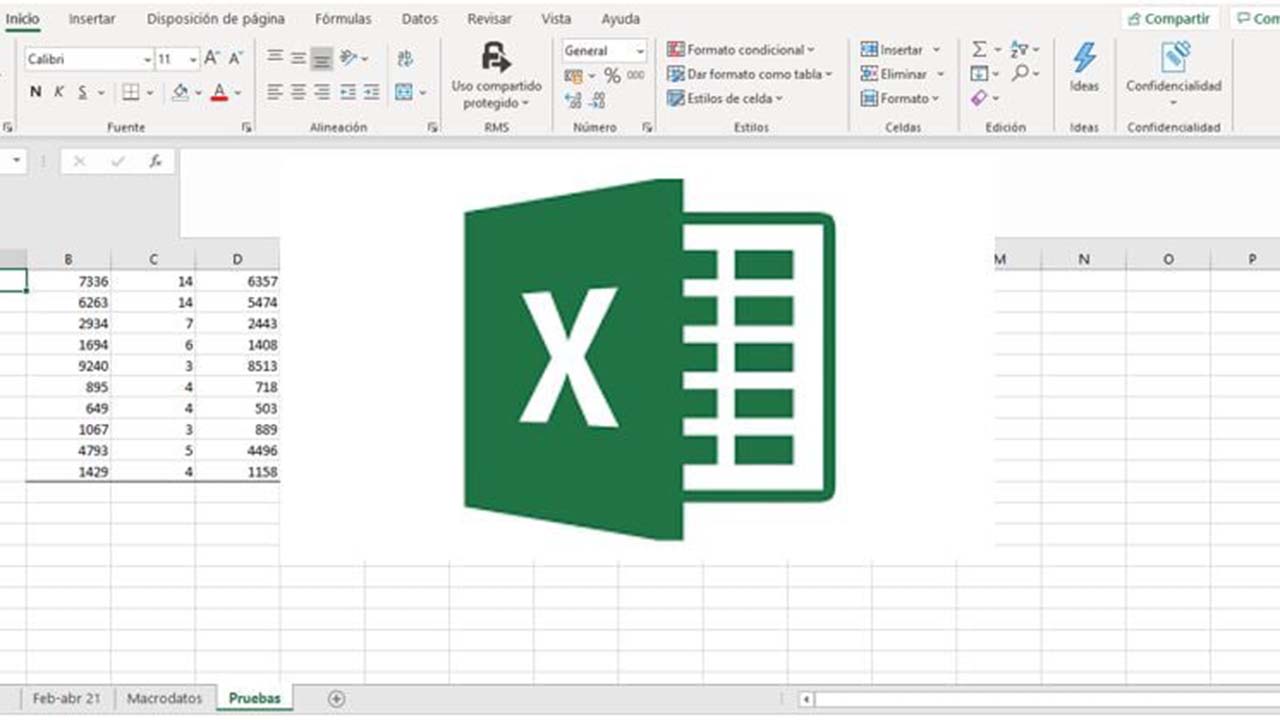Click the Autosuma icon

(979, 47)
